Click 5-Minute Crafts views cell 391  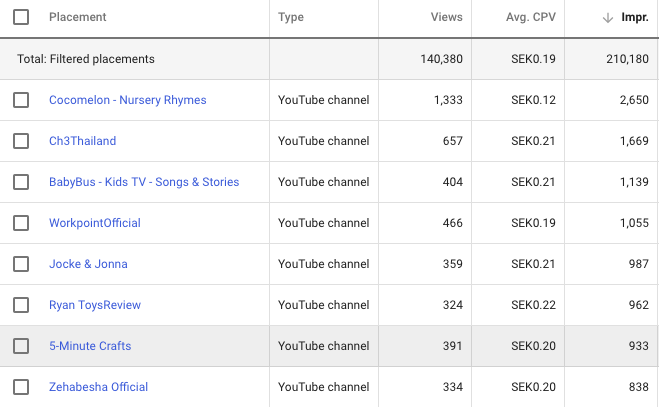(x=453, y=346)
